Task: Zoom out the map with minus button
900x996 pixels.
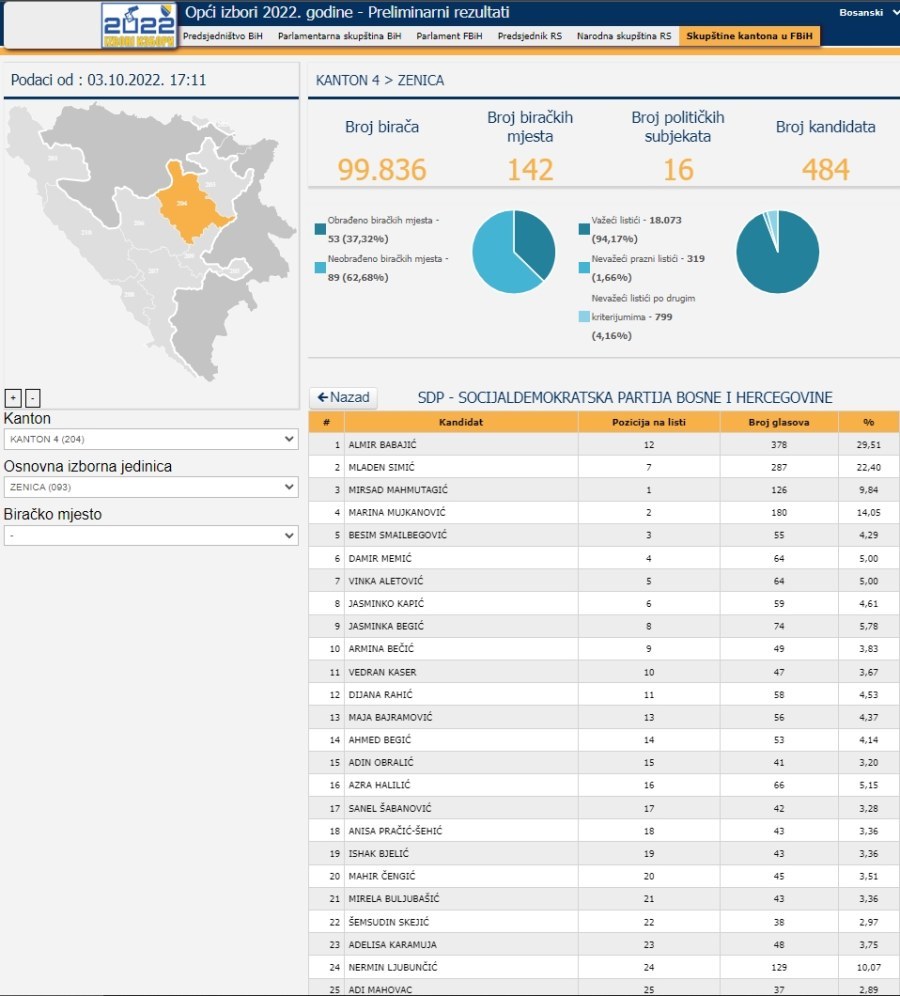Action: tap(32, 397)
